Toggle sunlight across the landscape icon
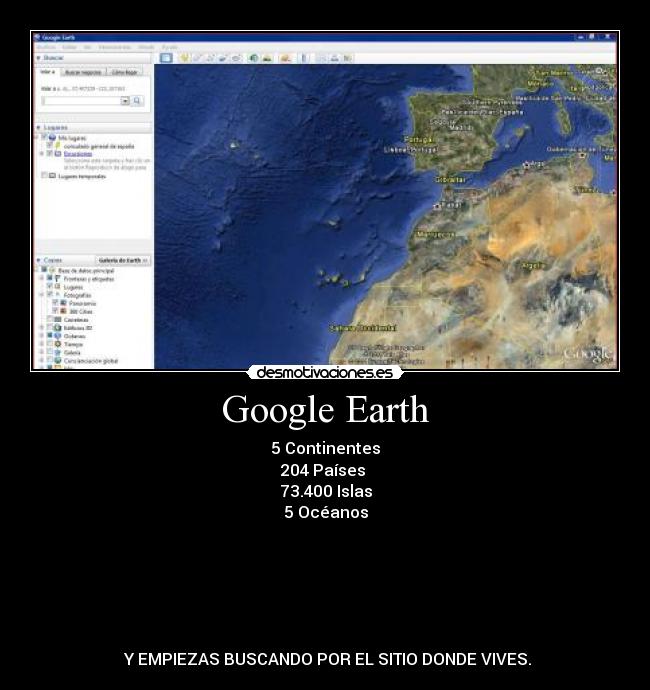The image size is (650, 690). (267, 58)
